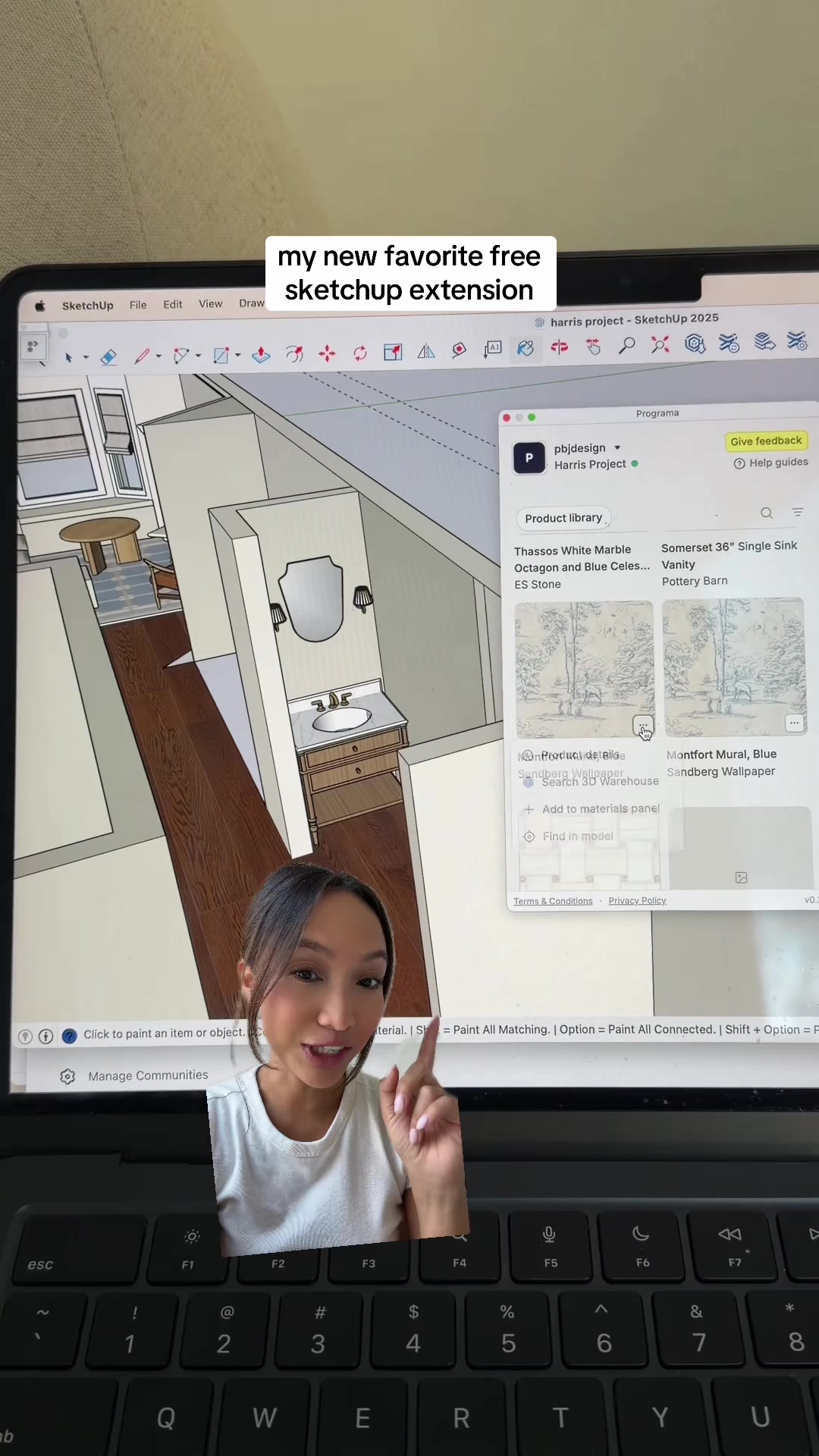Click Manage Communities label
Image resolution: width=819 pixels, height=1456 pixels.
pyautogui.click(x=148, y=1076)
